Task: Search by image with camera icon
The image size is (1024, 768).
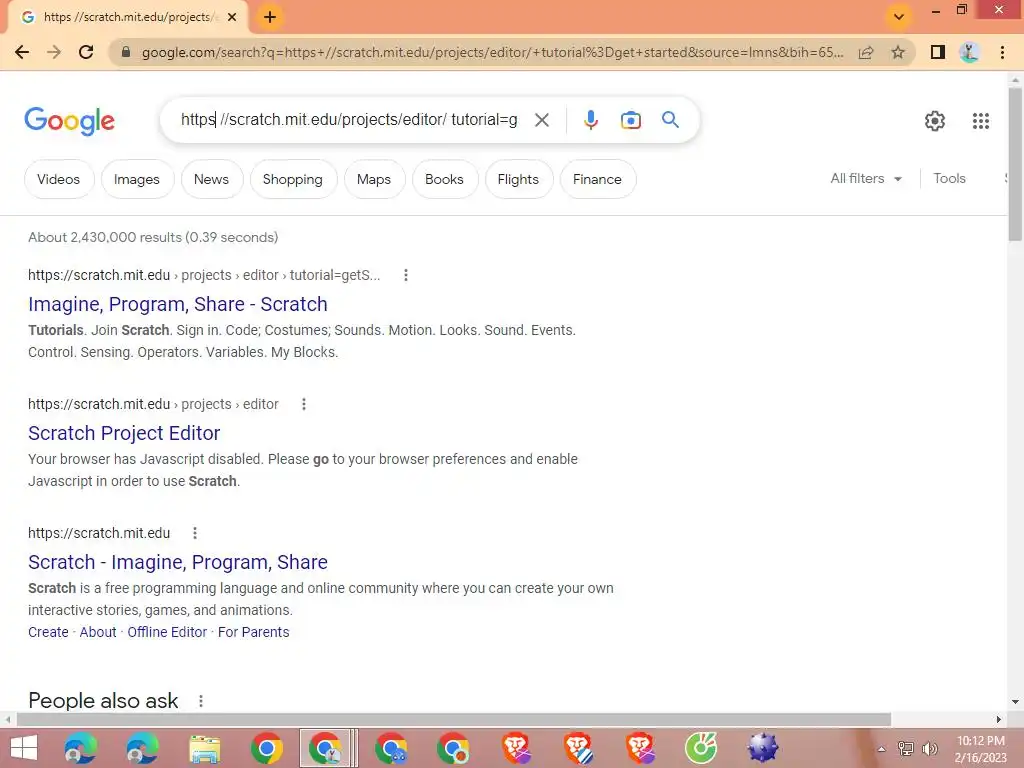Action: pyautogui.click(x=630, y=120)
